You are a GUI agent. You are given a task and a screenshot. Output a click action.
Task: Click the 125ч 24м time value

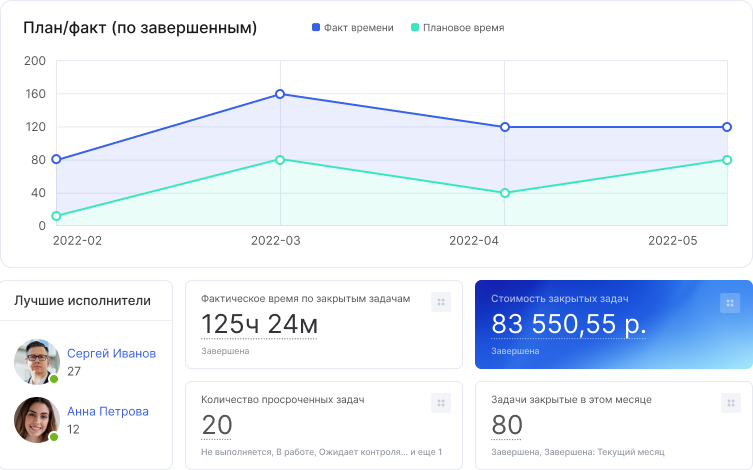[x=259, y=325]
